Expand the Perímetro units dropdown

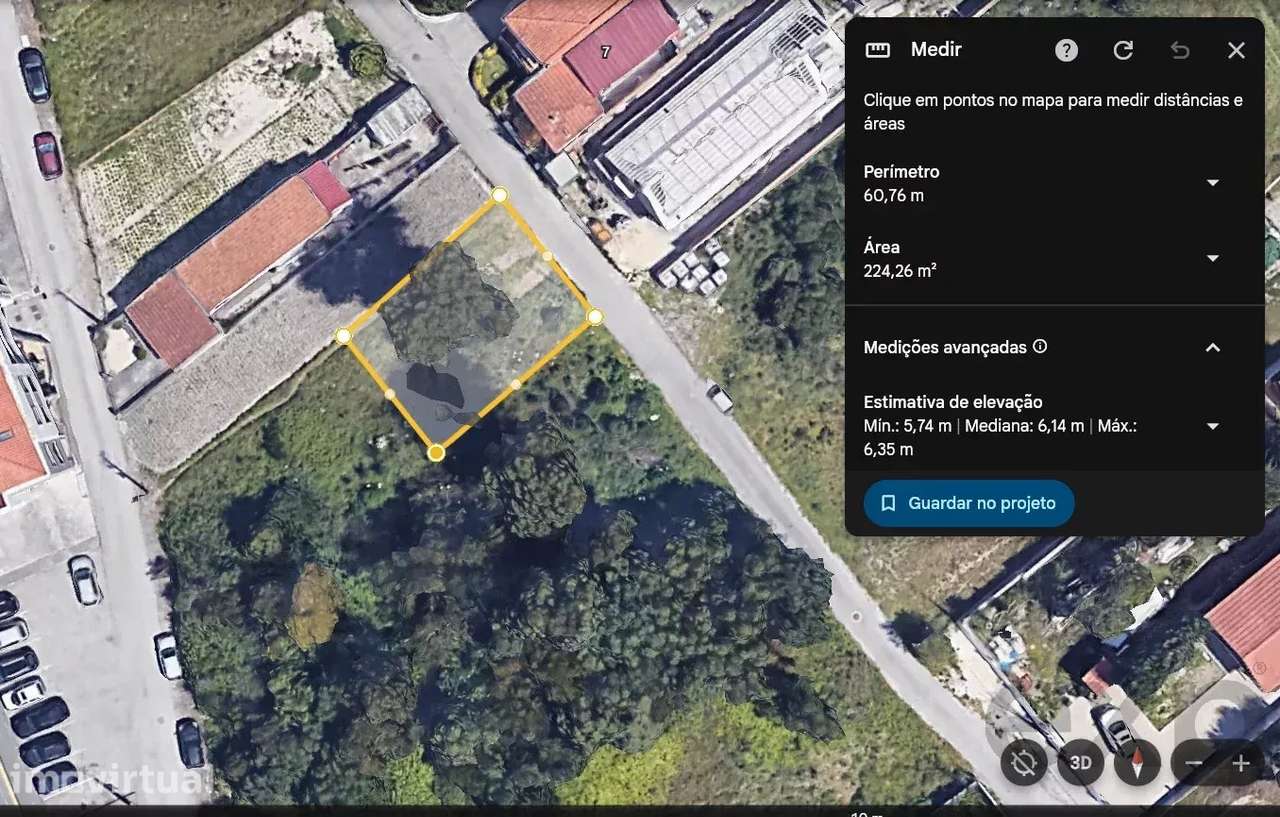pyautogui.click(x=1213, y=183)
